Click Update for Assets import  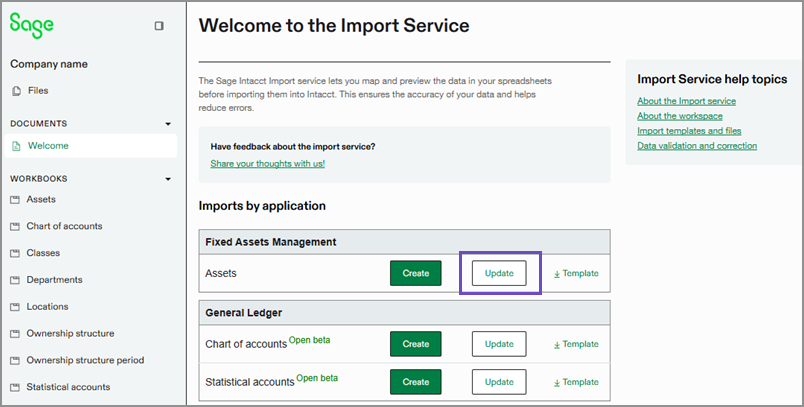pyautogui.click(x=499, y=273)
